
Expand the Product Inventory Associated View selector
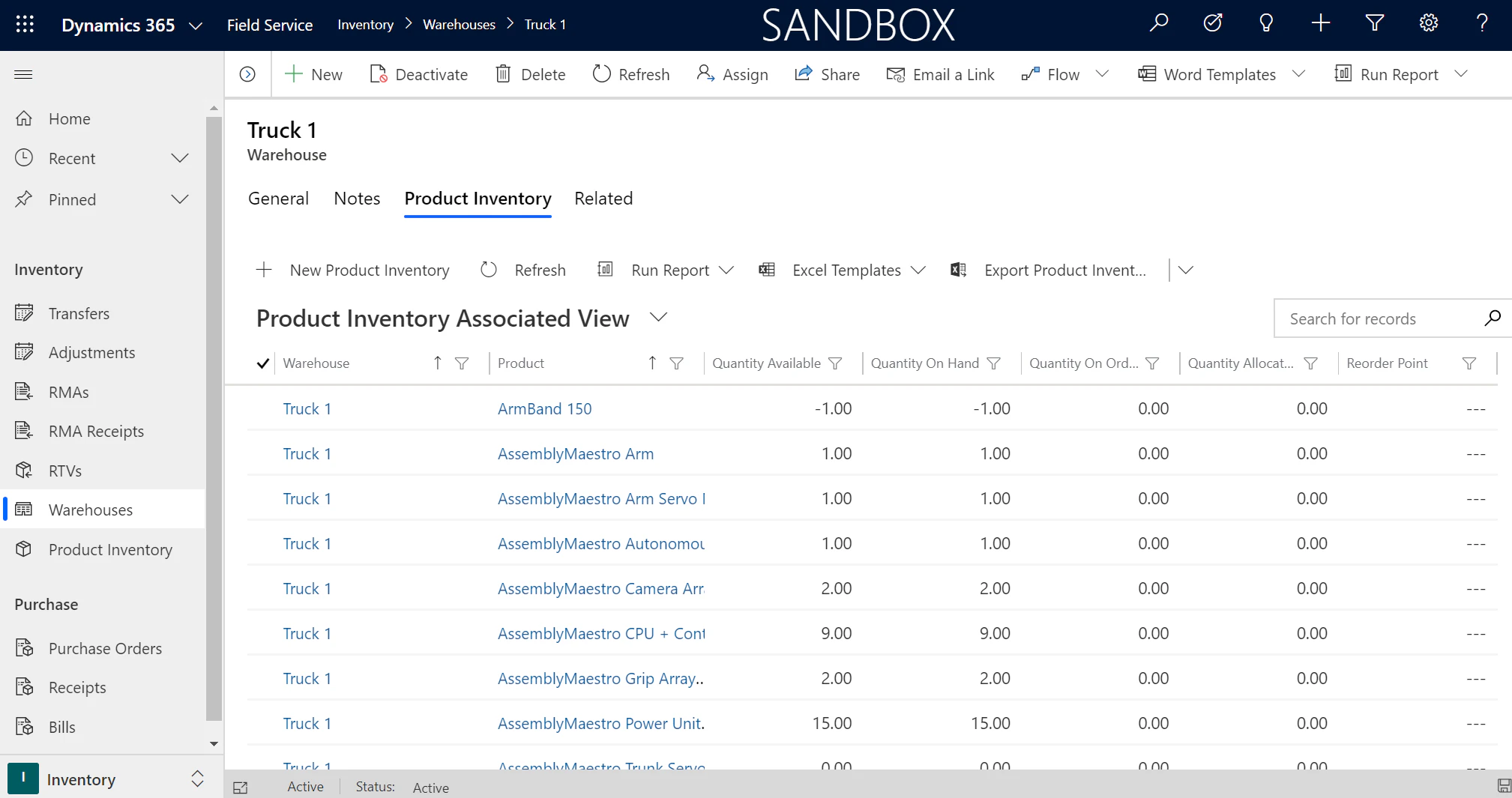click(x=658, y=317)
